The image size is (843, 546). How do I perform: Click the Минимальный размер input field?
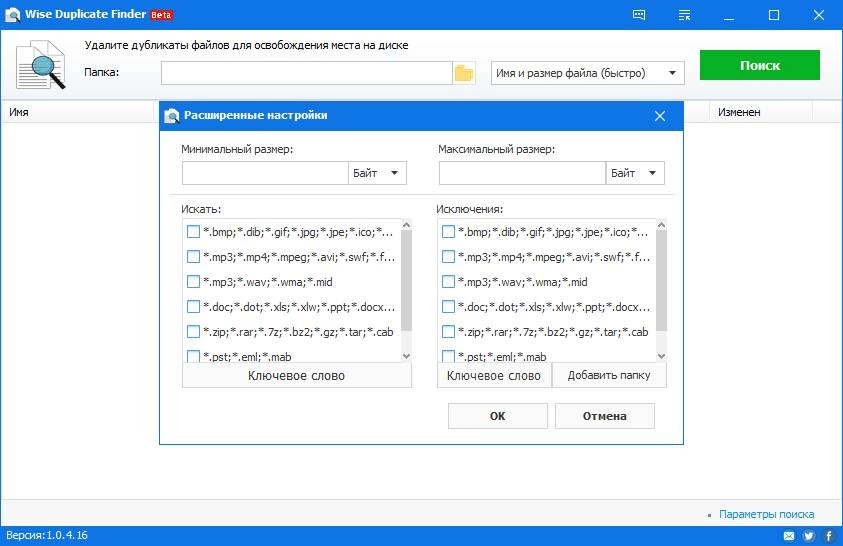pos(266,173)
